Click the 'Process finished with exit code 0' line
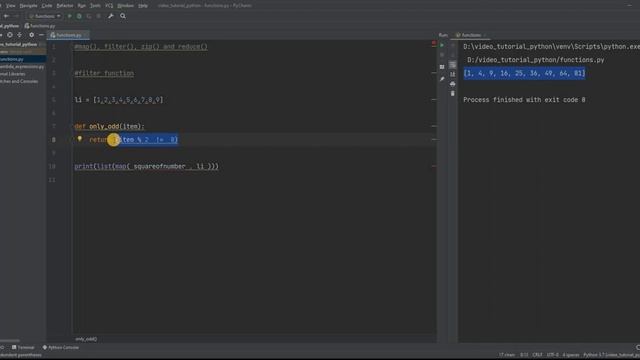The width and height of the screenshot is (640, 360). [524, 100]
